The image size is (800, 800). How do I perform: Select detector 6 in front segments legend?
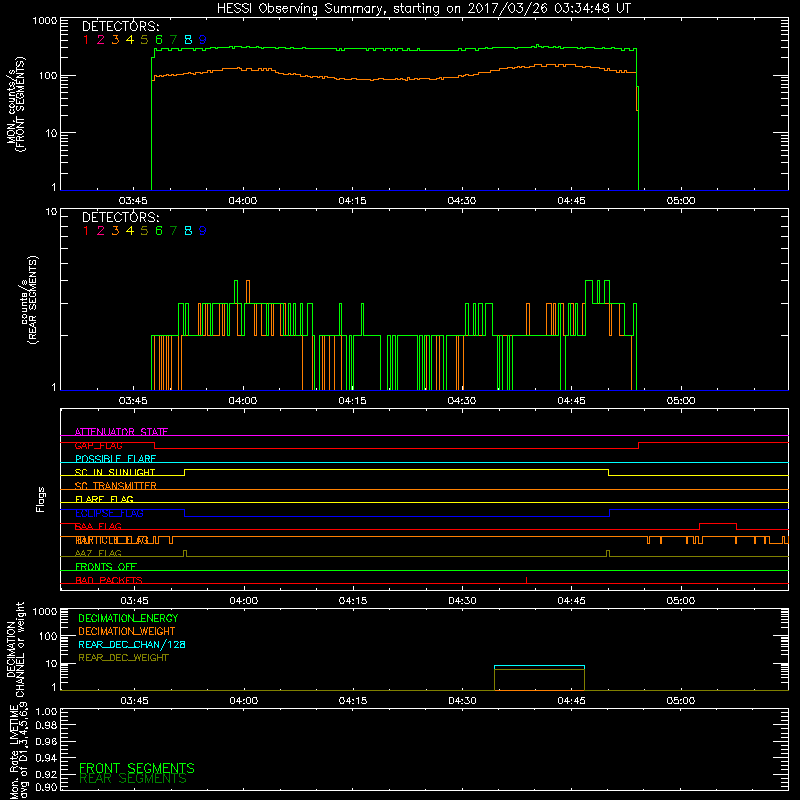point(159,39)
